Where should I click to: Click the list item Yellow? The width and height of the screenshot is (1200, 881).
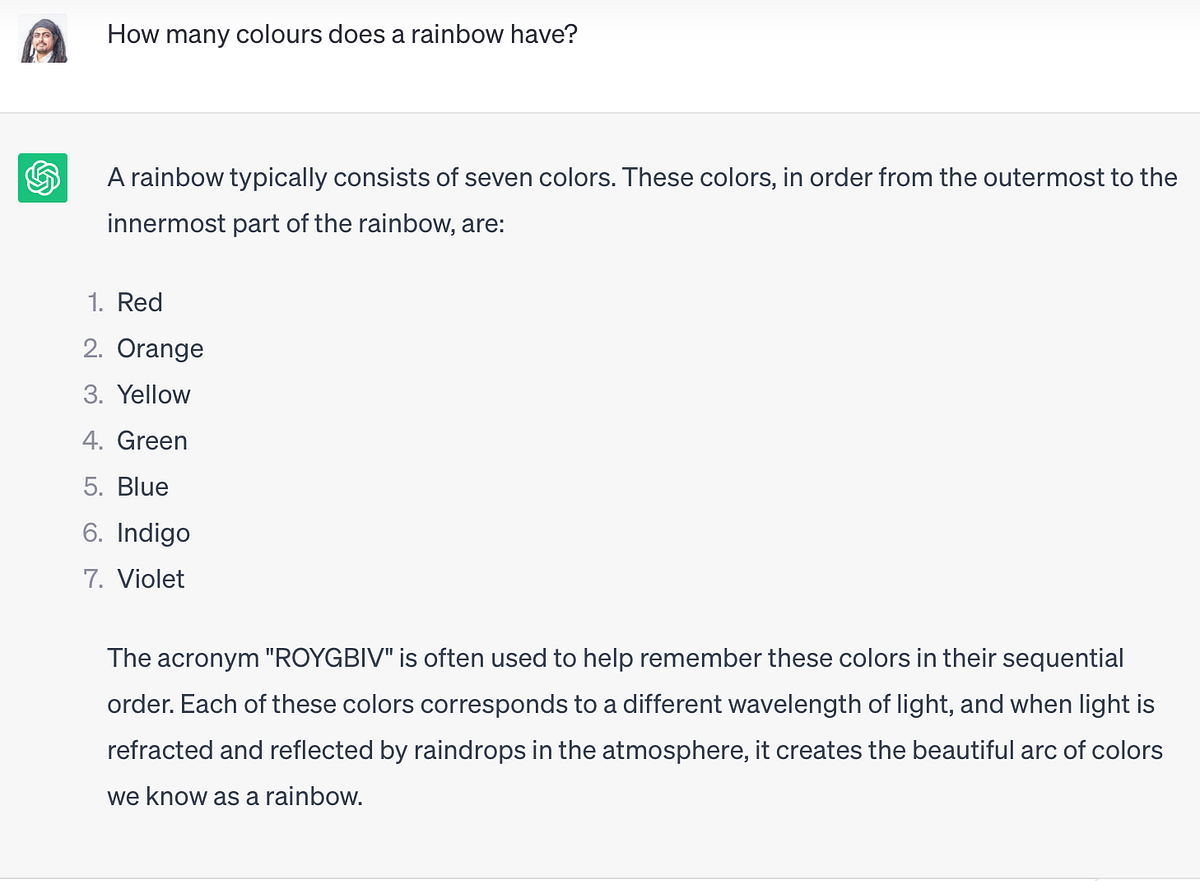(x=153, y=394)
